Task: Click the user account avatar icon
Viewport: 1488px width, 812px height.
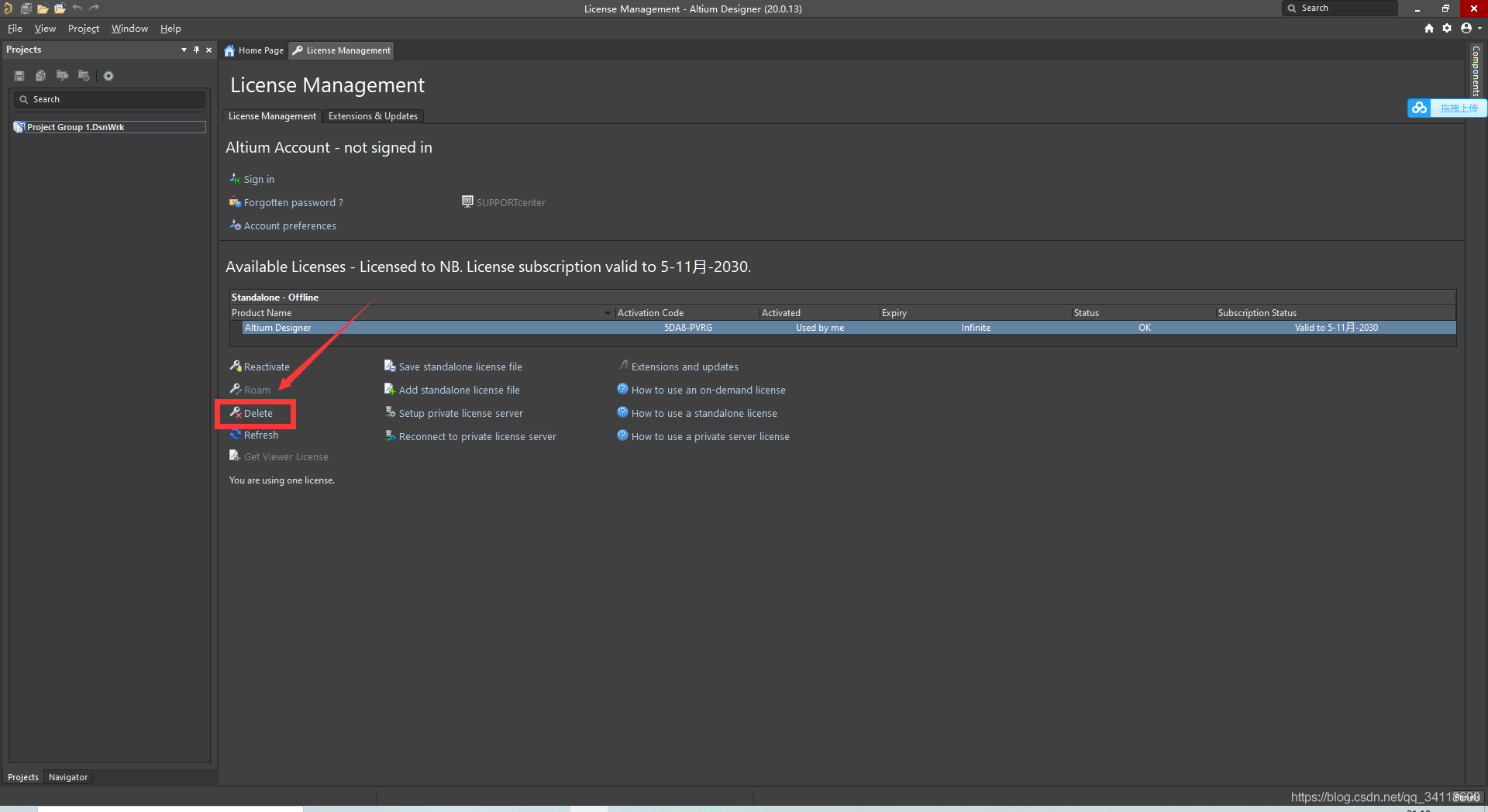Action: coord(1466,28)
